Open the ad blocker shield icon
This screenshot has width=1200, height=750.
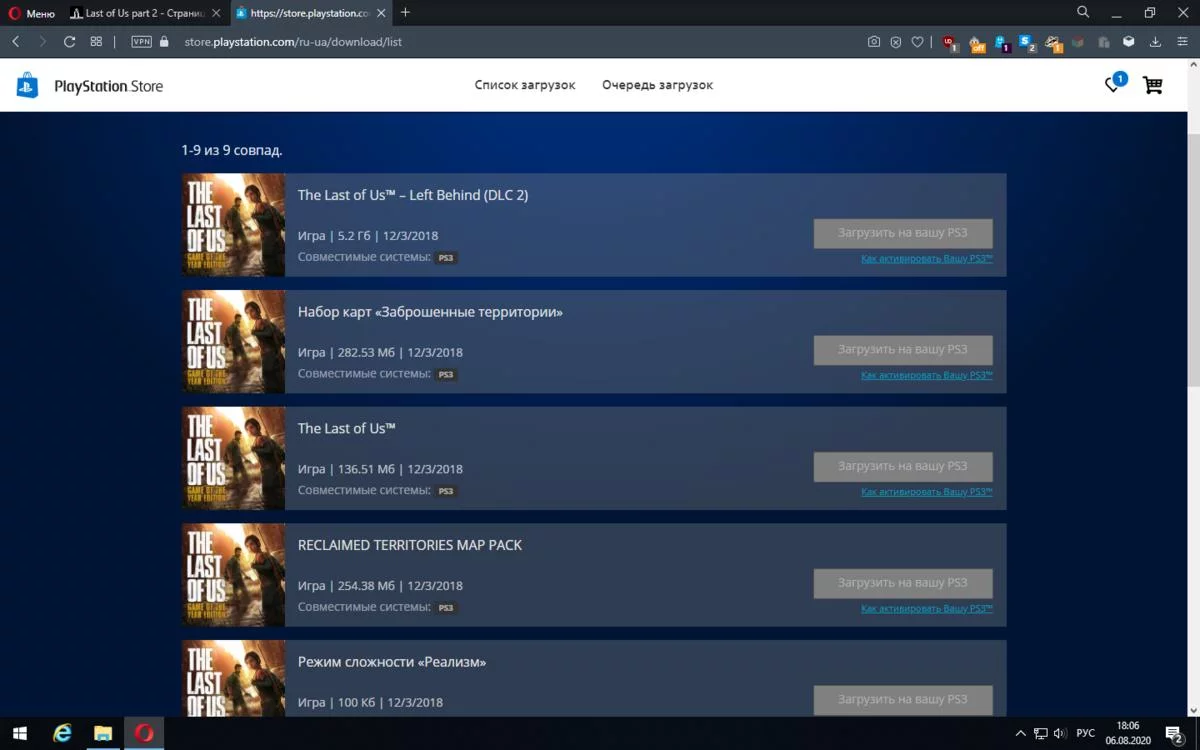click(x=896, y=42)
